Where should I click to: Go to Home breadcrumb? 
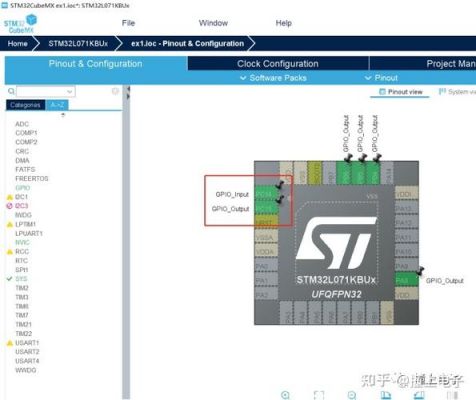(x=18, y=44)
